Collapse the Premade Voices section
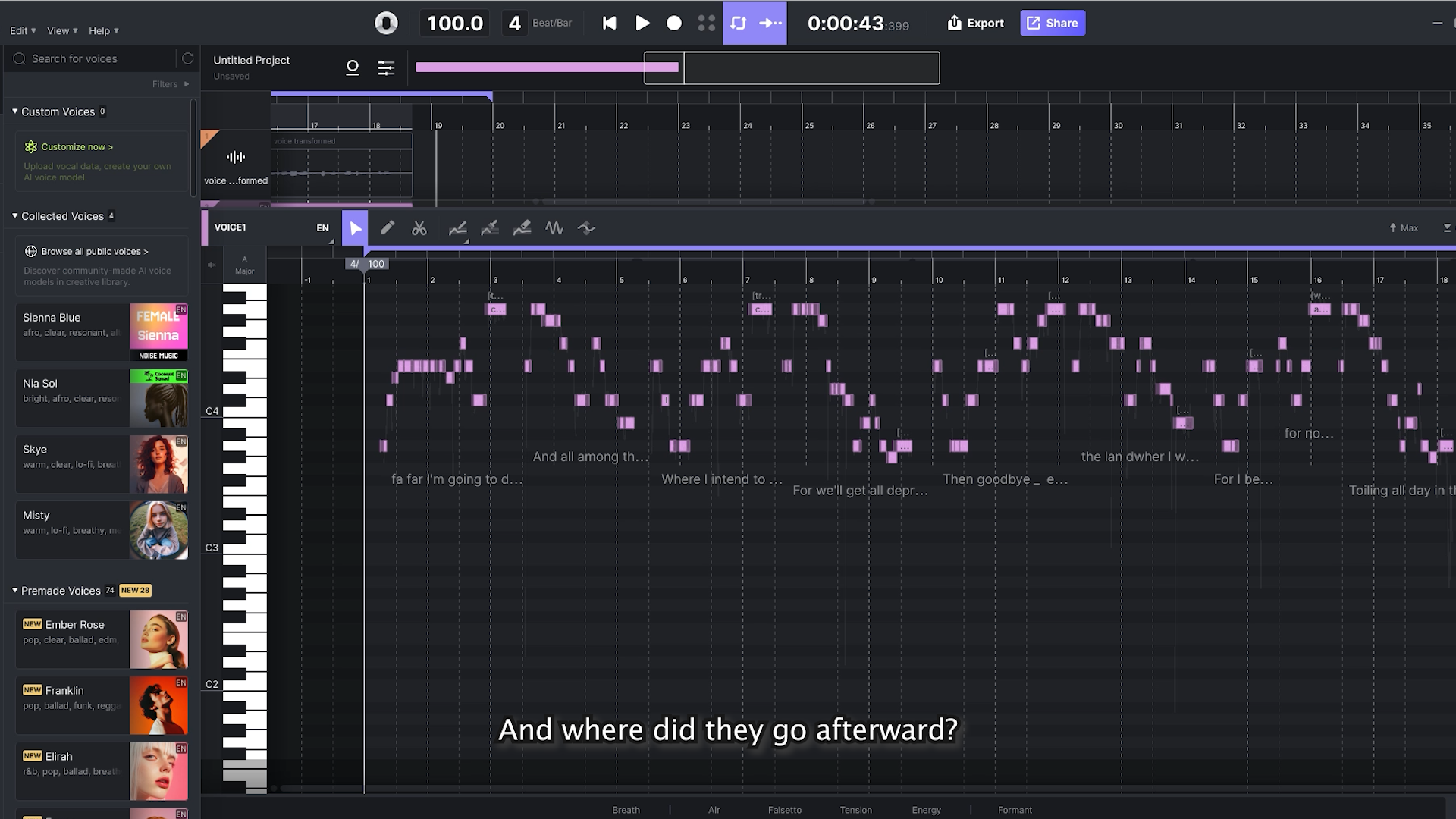The height and width of the screenshot is (819, 1456). tap(14, 591)
